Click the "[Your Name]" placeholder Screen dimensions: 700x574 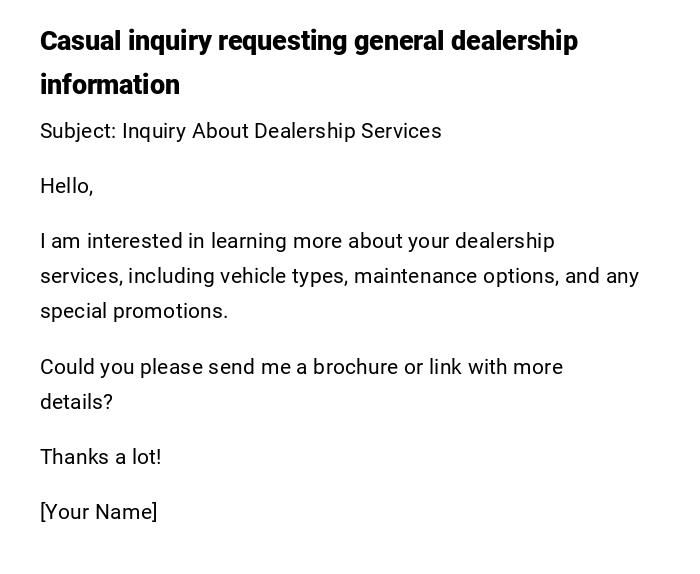point(98,512)
